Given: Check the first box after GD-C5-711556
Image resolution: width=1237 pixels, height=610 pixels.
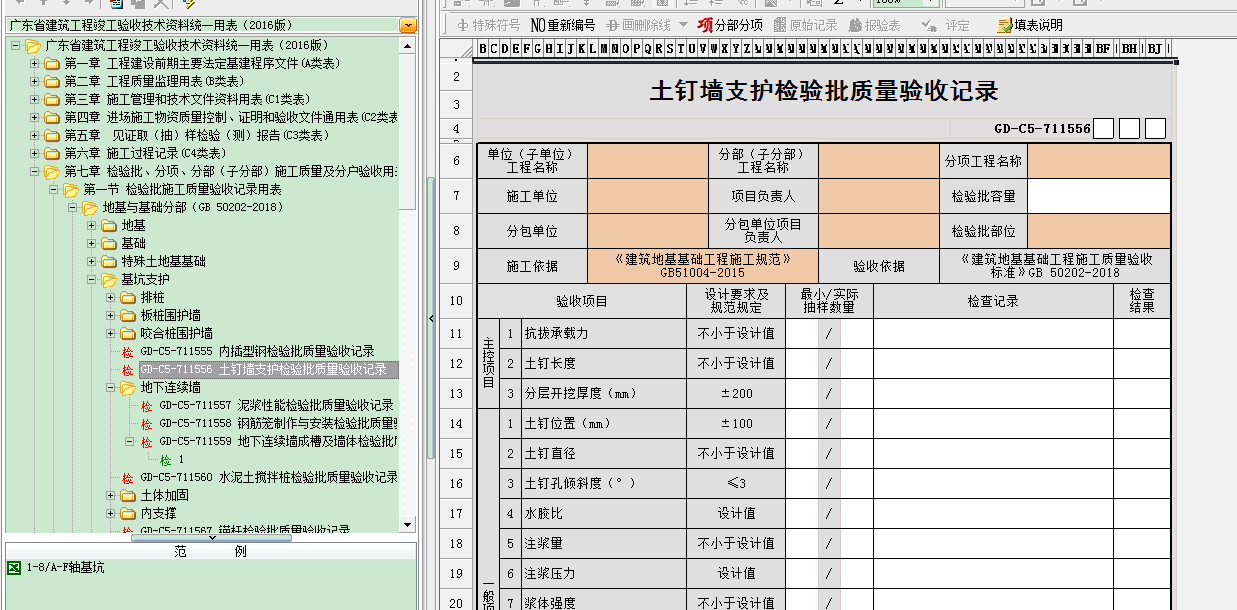Looking at the screenshot, I should click(x=1103, y=129).
